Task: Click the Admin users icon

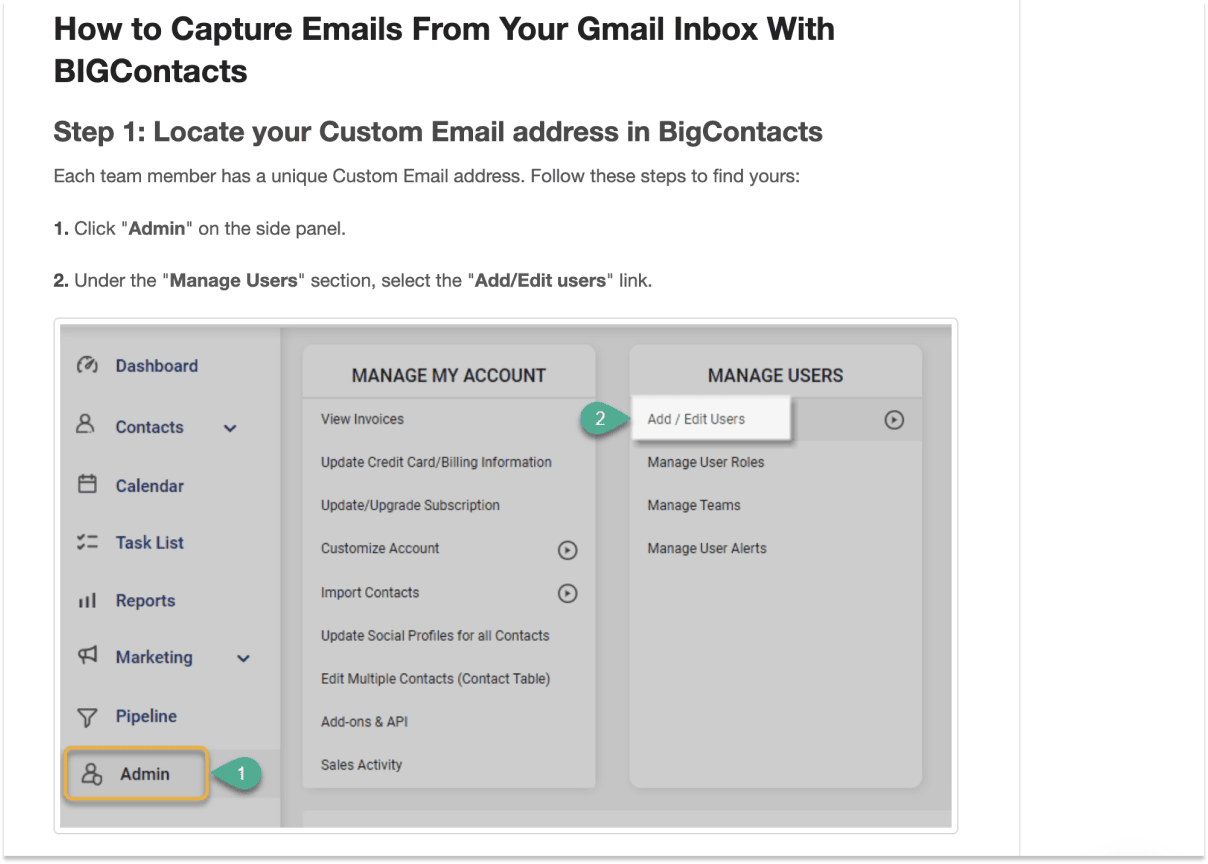Action: 93,775
